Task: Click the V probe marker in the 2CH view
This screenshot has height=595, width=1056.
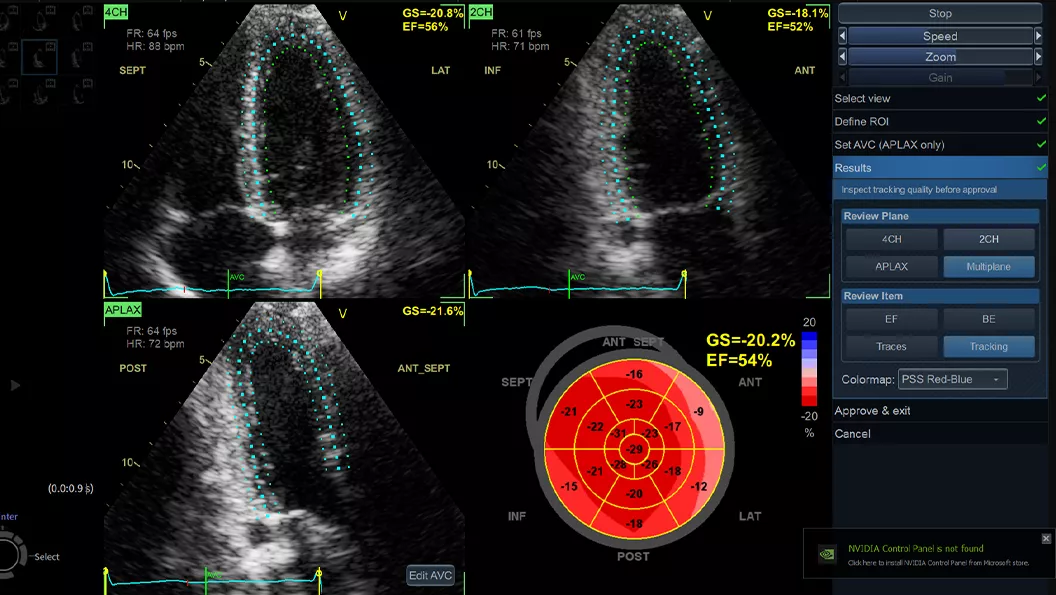Action: pos(707,15)
